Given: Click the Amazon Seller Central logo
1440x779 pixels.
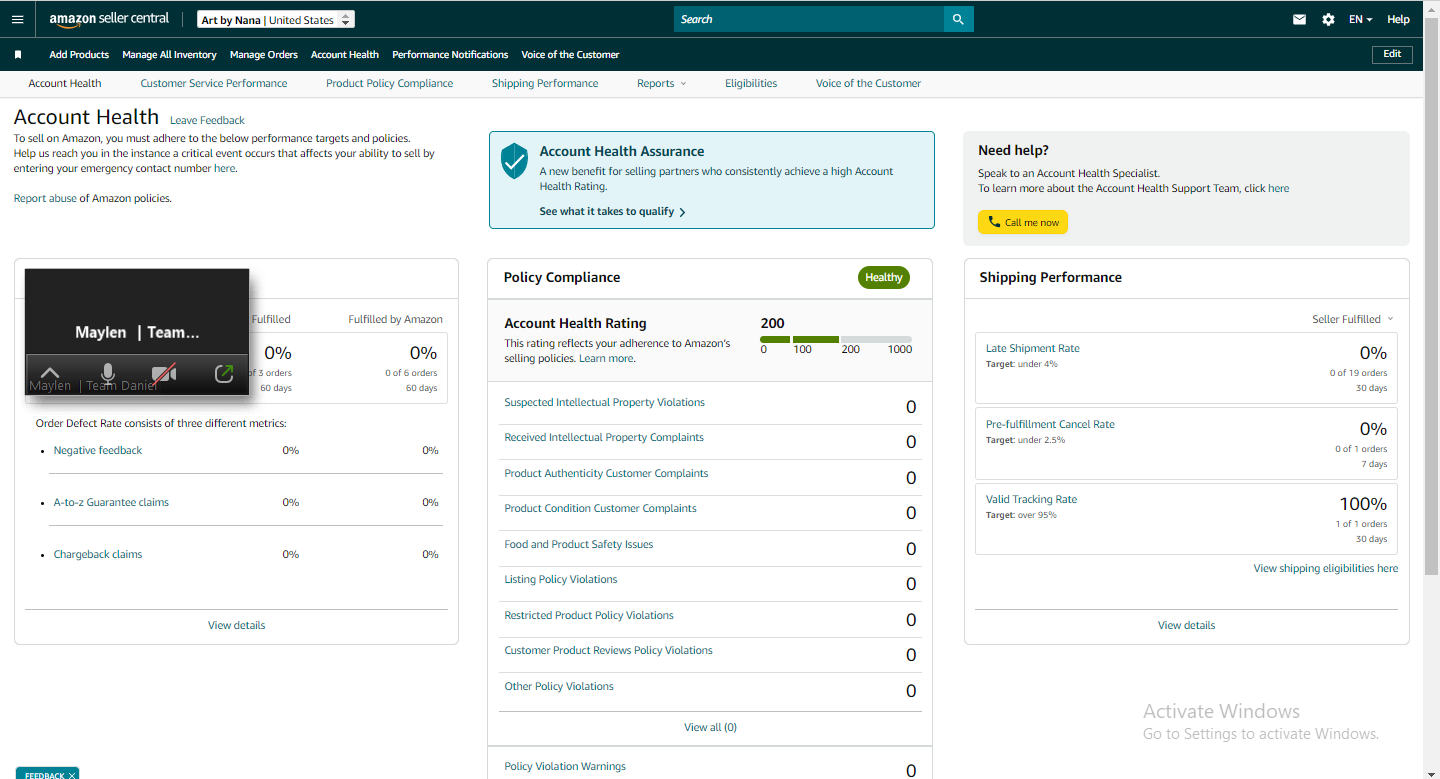Looking at the screenshot, I should 110,19.
